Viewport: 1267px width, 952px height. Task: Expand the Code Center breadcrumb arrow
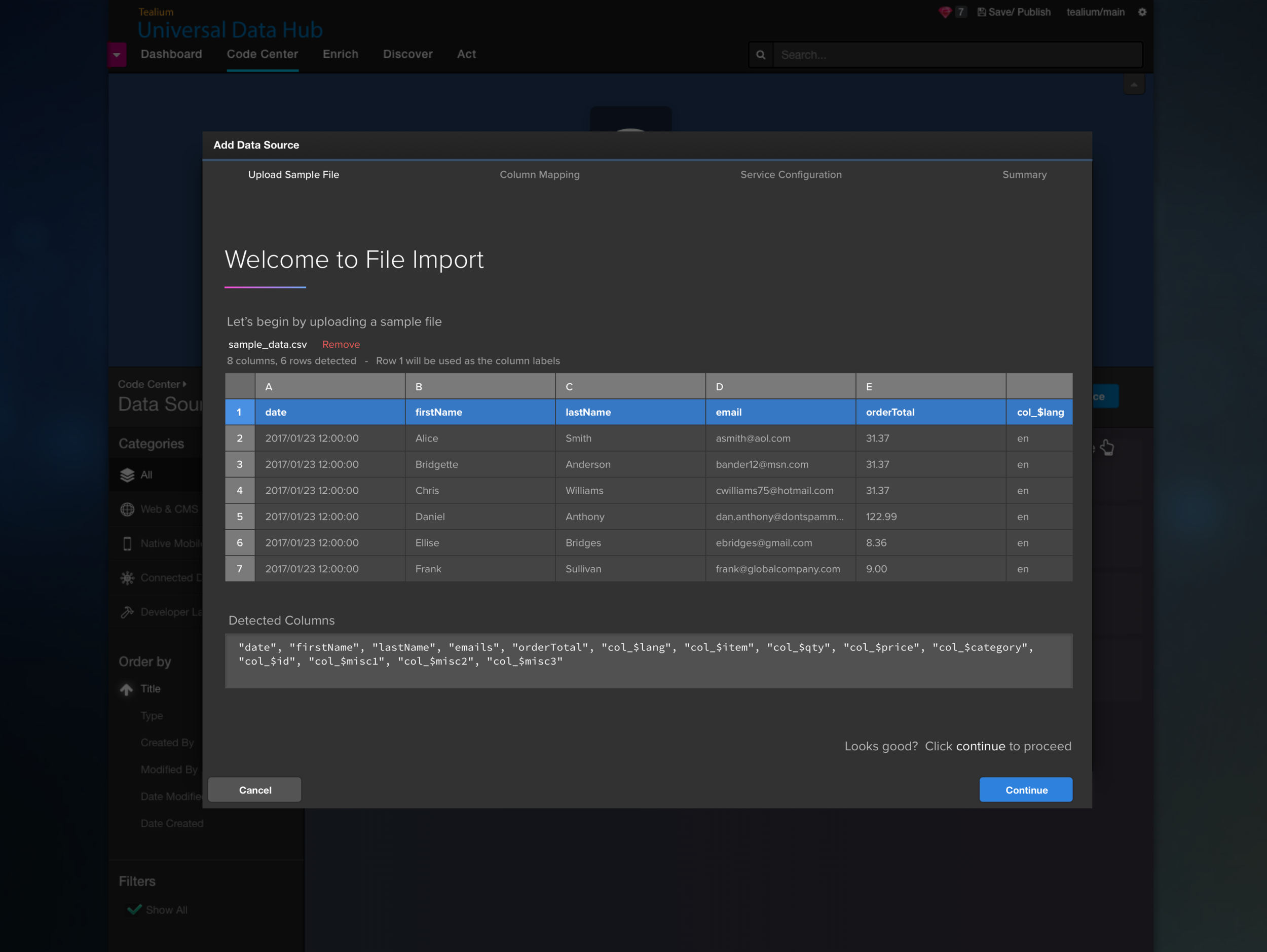[x=184, y=384]
